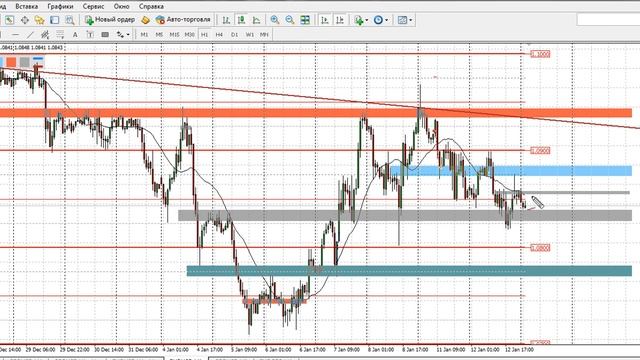
Task: Click the teal rectangle zone
Action: click(x=409, y=271)
